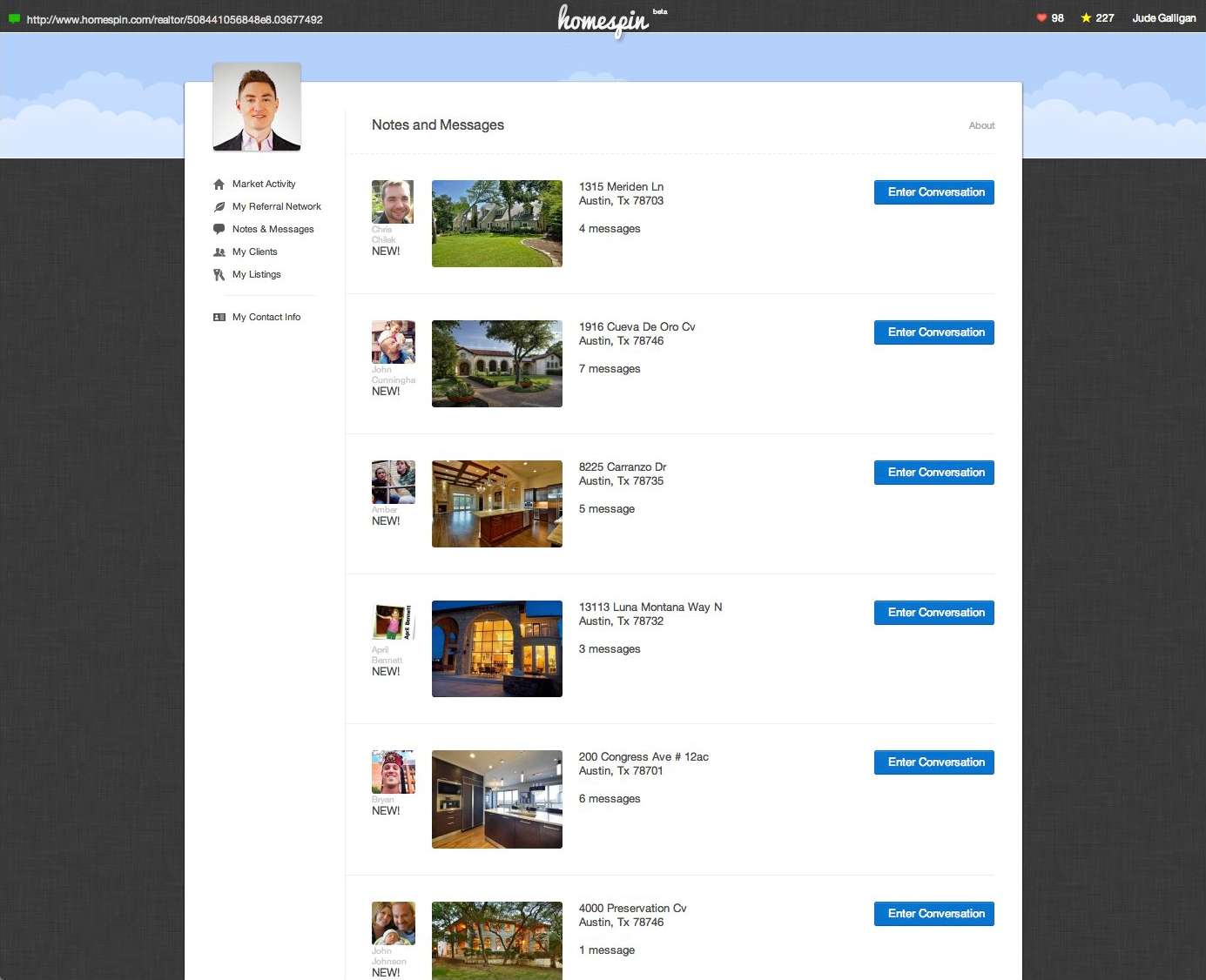Click the yellow star icon in top bar

click(1086, 18)
